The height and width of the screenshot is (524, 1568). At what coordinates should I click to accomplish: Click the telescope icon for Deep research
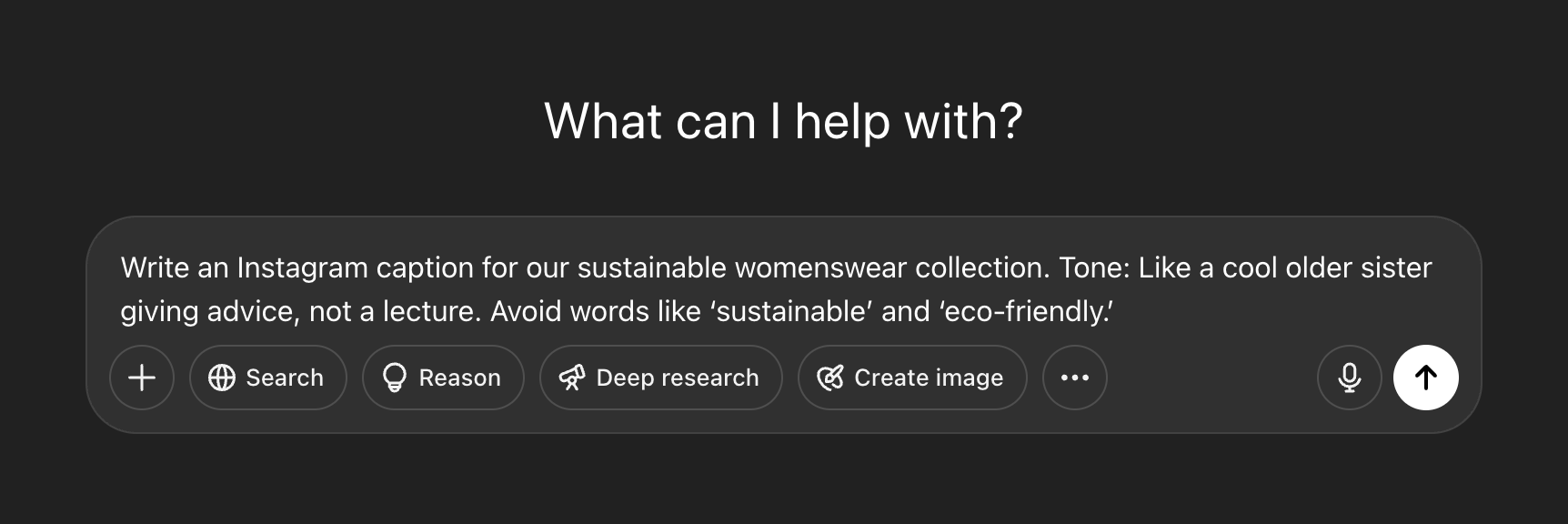pos(572,378)
